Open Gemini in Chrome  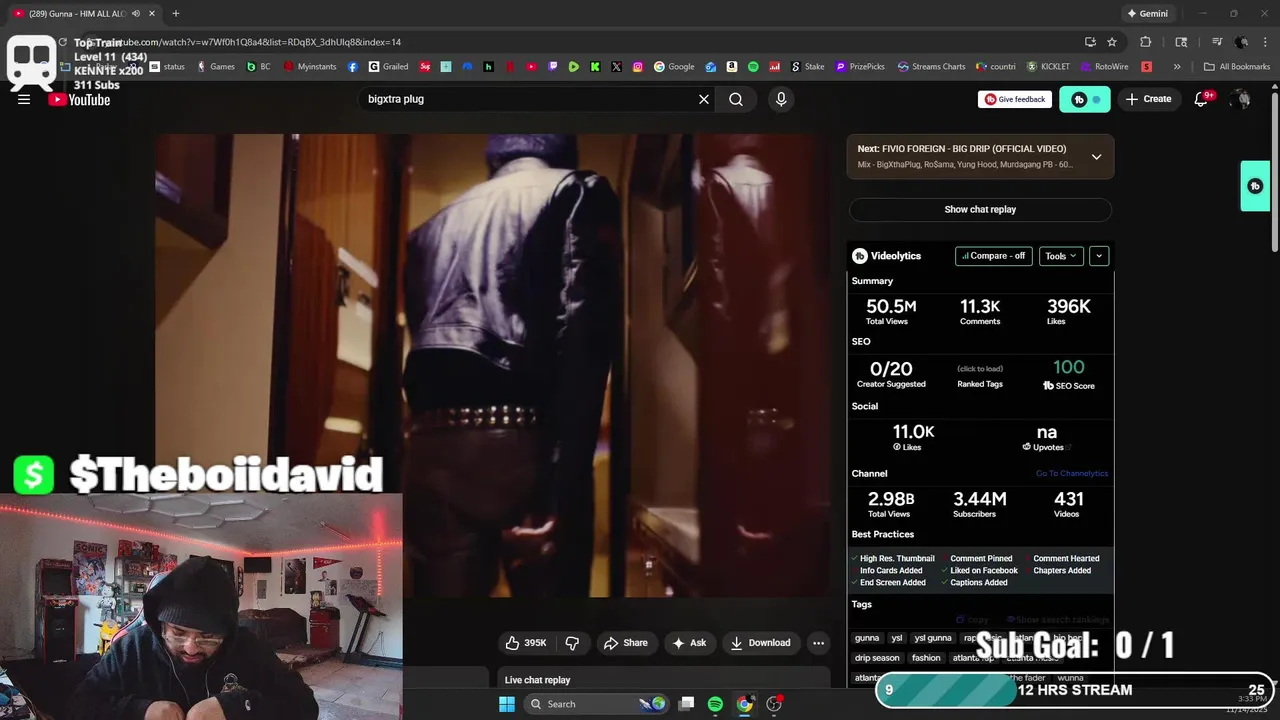tap(1147, 14)
